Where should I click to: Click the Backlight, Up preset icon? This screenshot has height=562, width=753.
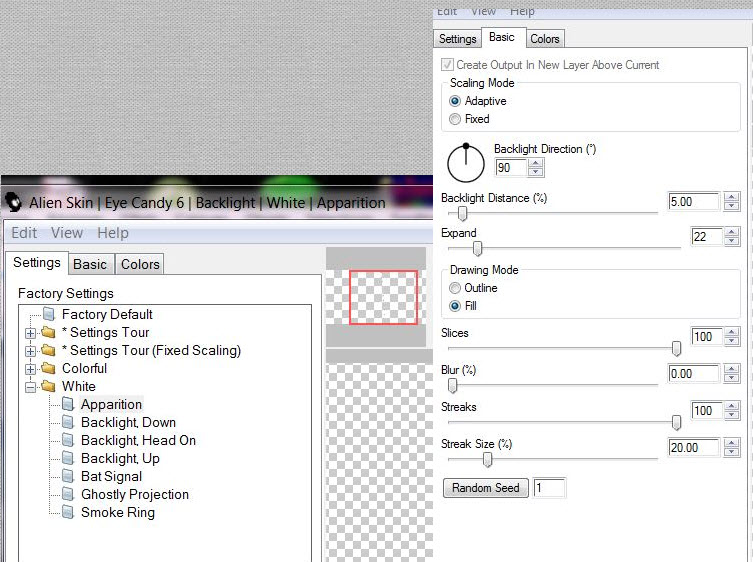pyautogui.click(x=68, y=458)
